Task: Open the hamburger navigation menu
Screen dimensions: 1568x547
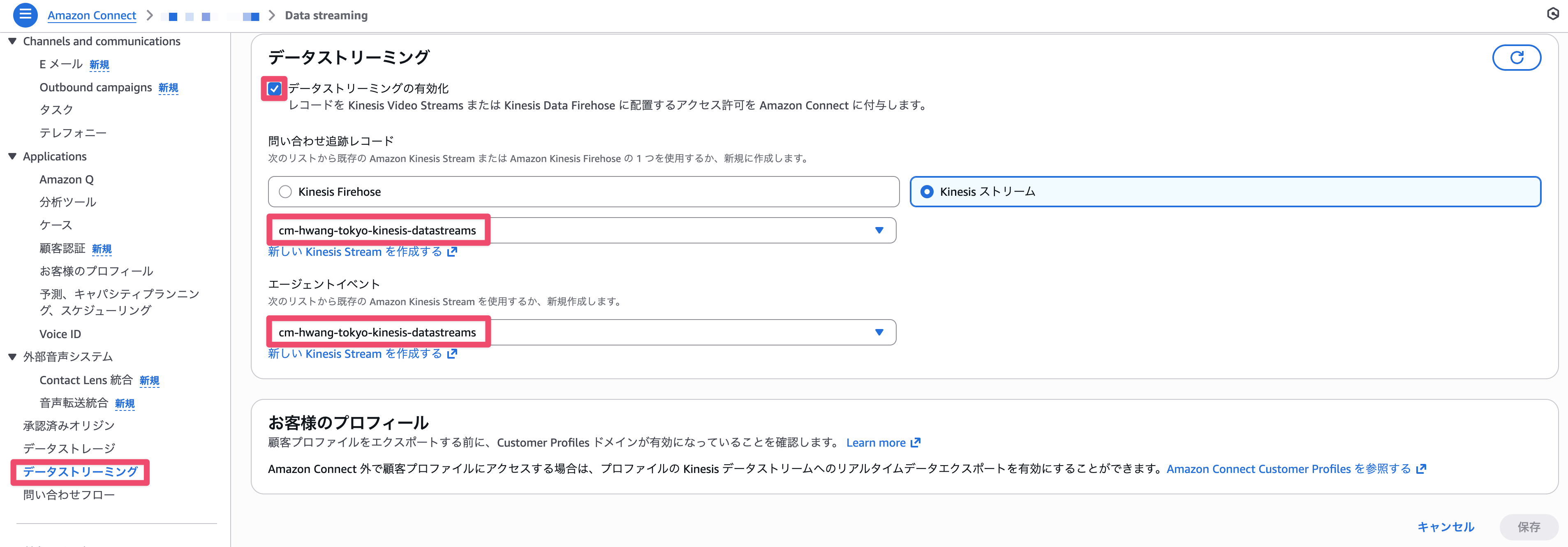Action: [25, 15]
